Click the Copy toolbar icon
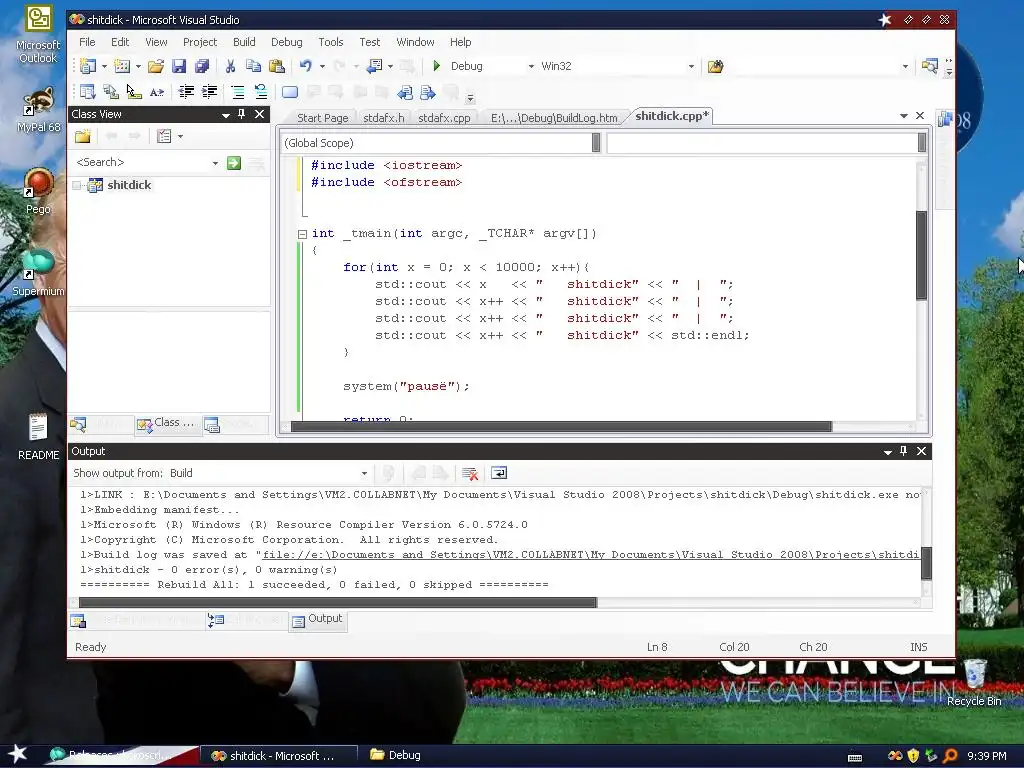The image size is (1024, 768). (x=253, y=66)
